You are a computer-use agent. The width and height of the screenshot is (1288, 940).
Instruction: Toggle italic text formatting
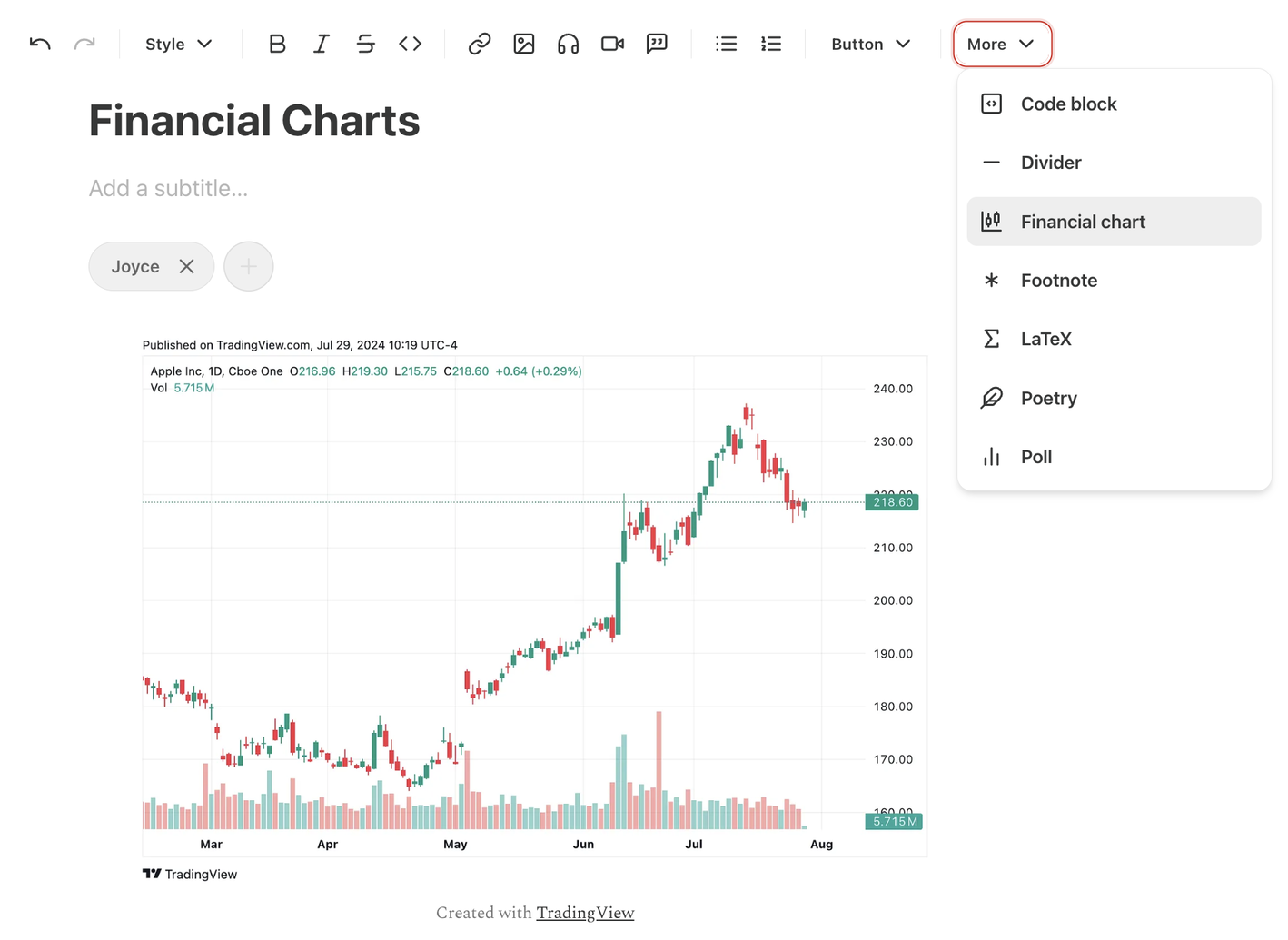321,43
